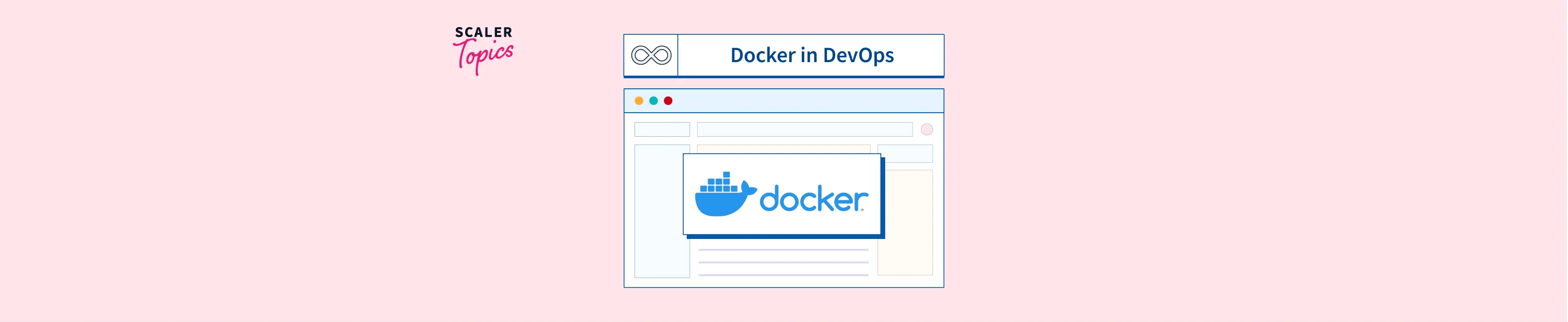Click the orange dot in window title bar
Screen dimensions: 1568x322
[639, 101]
